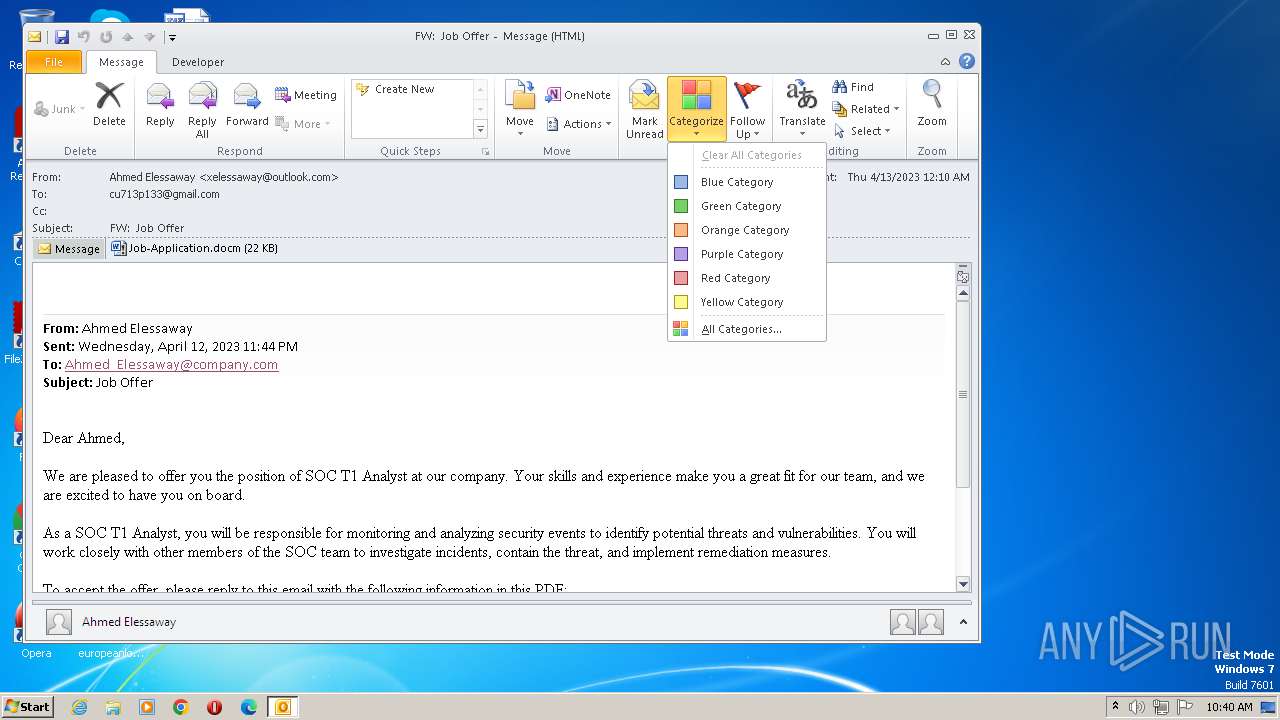Image resolution: width=1280 pixels, height=720 pixels.
Task: Show the Message body tab
Action: click(69, 249)
